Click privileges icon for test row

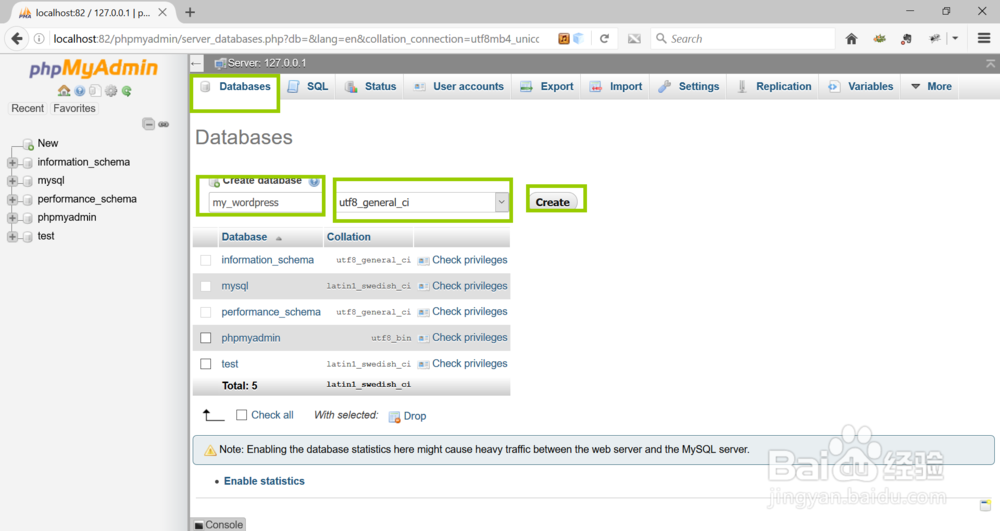pos(423,364)
